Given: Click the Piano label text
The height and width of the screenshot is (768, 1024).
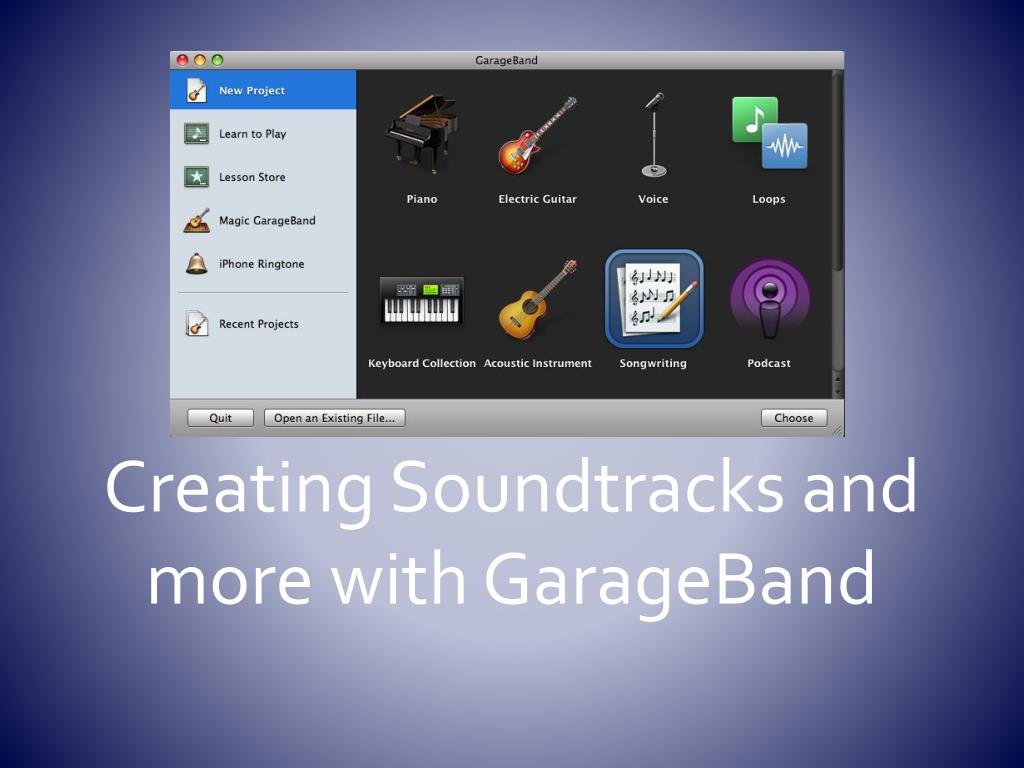Looking at the screenshot, I should 422,199.
